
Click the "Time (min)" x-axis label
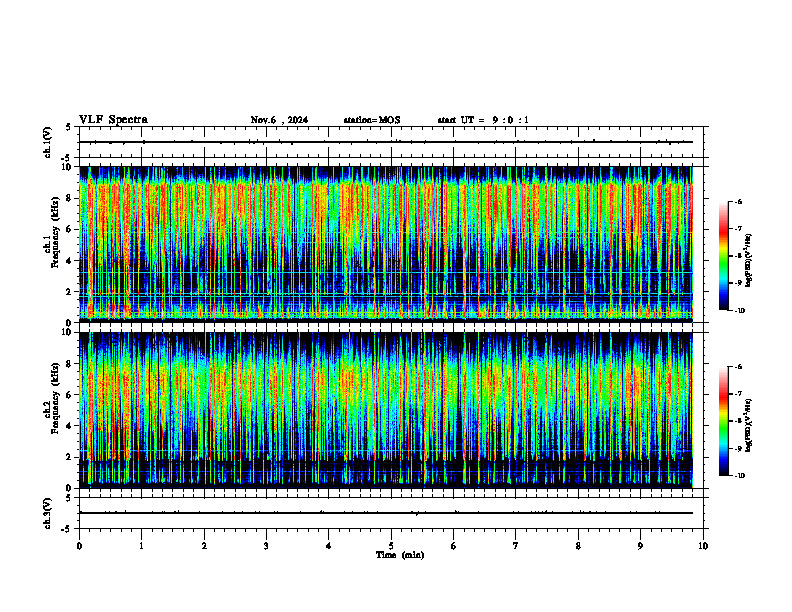click(400, 555)
